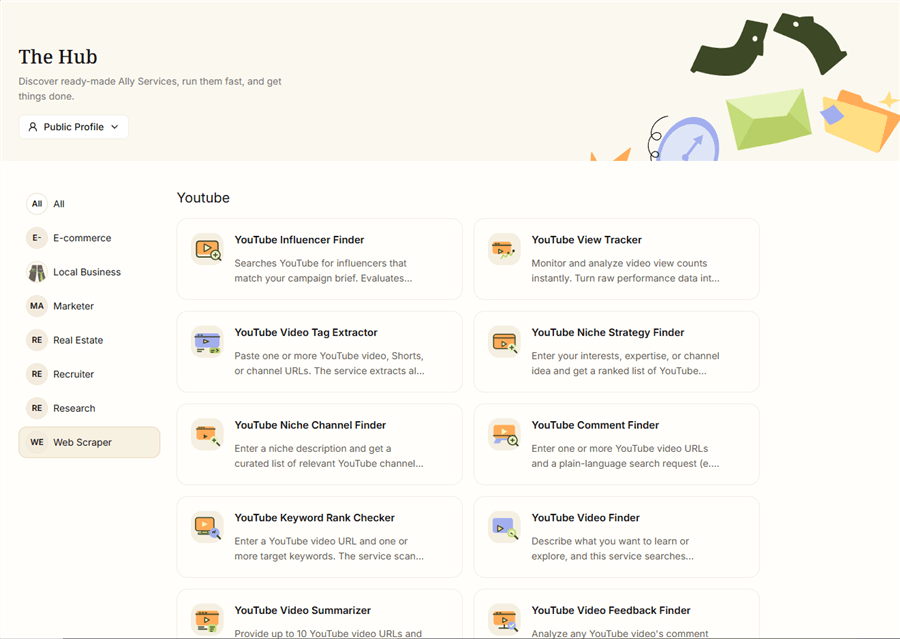Click the YouTube Video Summarizer icon
Image resolution: width=900 pixels, height=639 pixels.
tap(207, 619)
